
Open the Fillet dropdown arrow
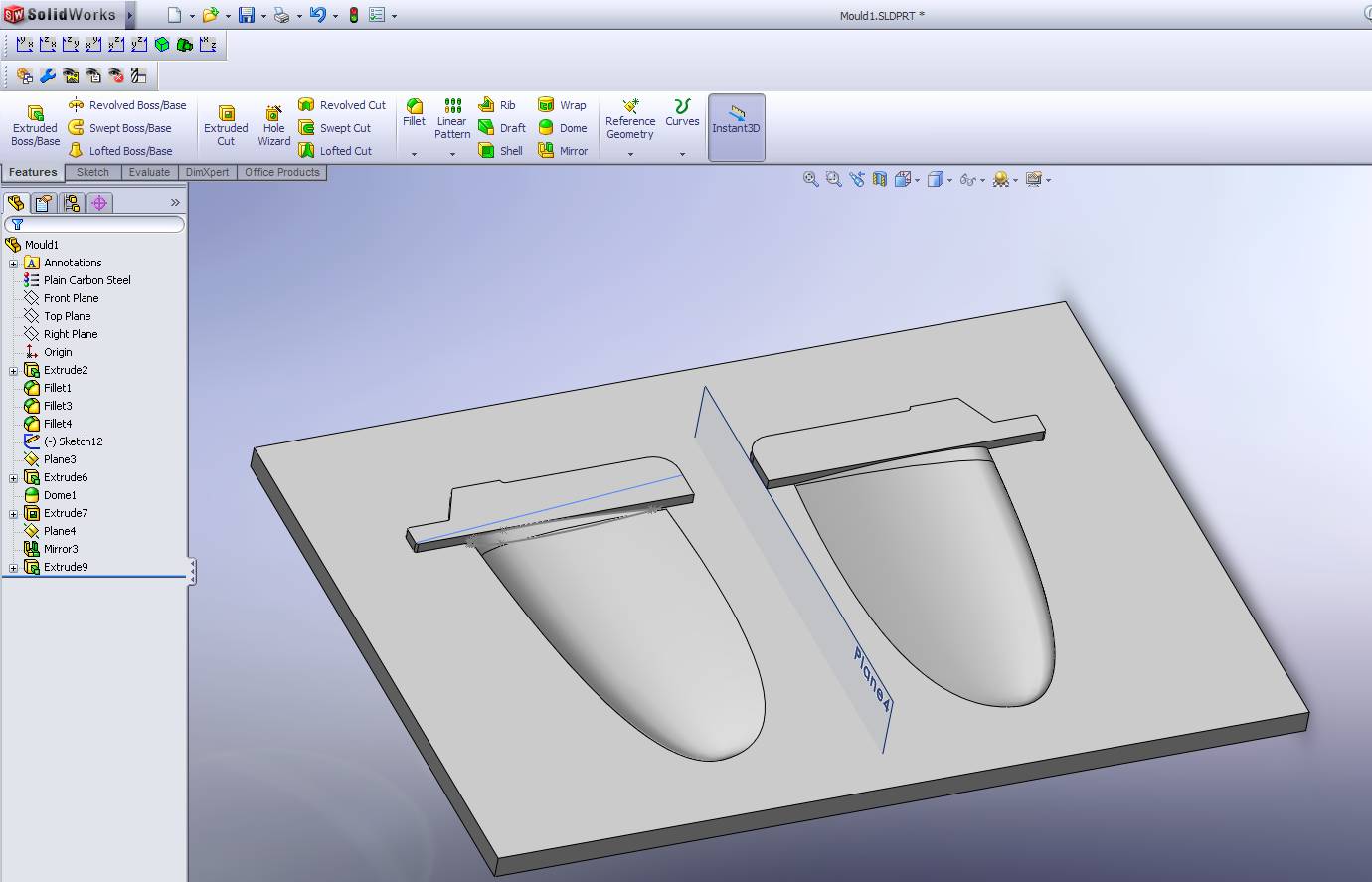(x=415, y=154)
